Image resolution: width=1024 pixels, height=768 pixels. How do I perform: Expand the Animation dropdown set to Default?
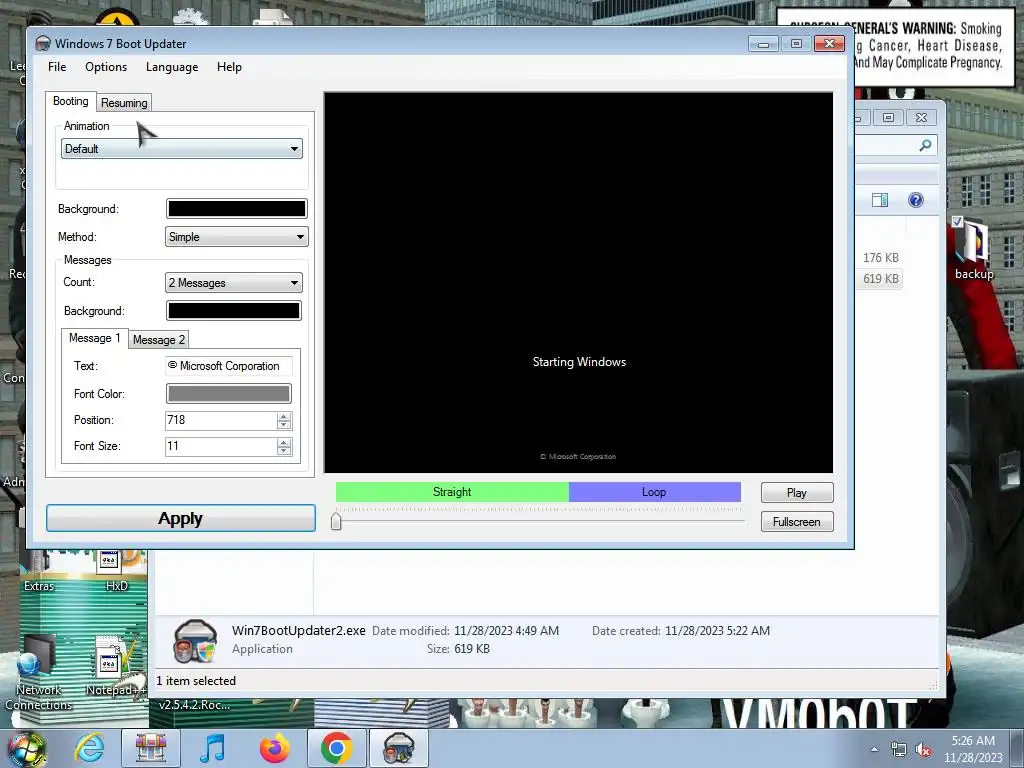182,149
